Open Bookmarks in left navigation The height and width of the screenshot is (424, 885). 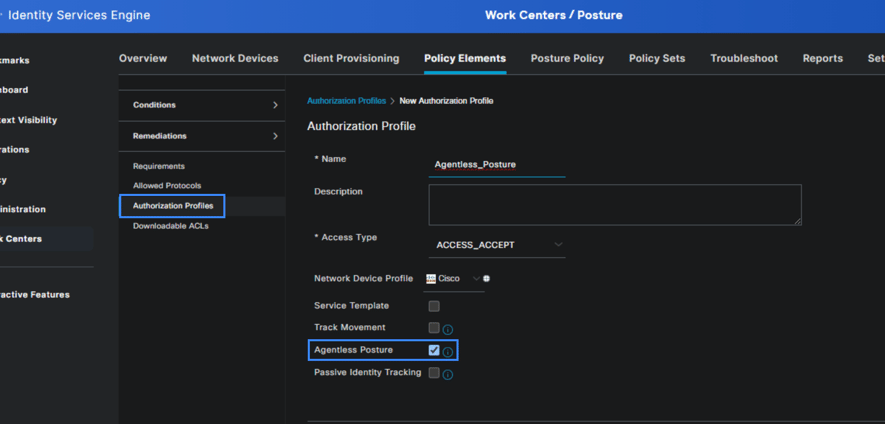coord(15,60)
